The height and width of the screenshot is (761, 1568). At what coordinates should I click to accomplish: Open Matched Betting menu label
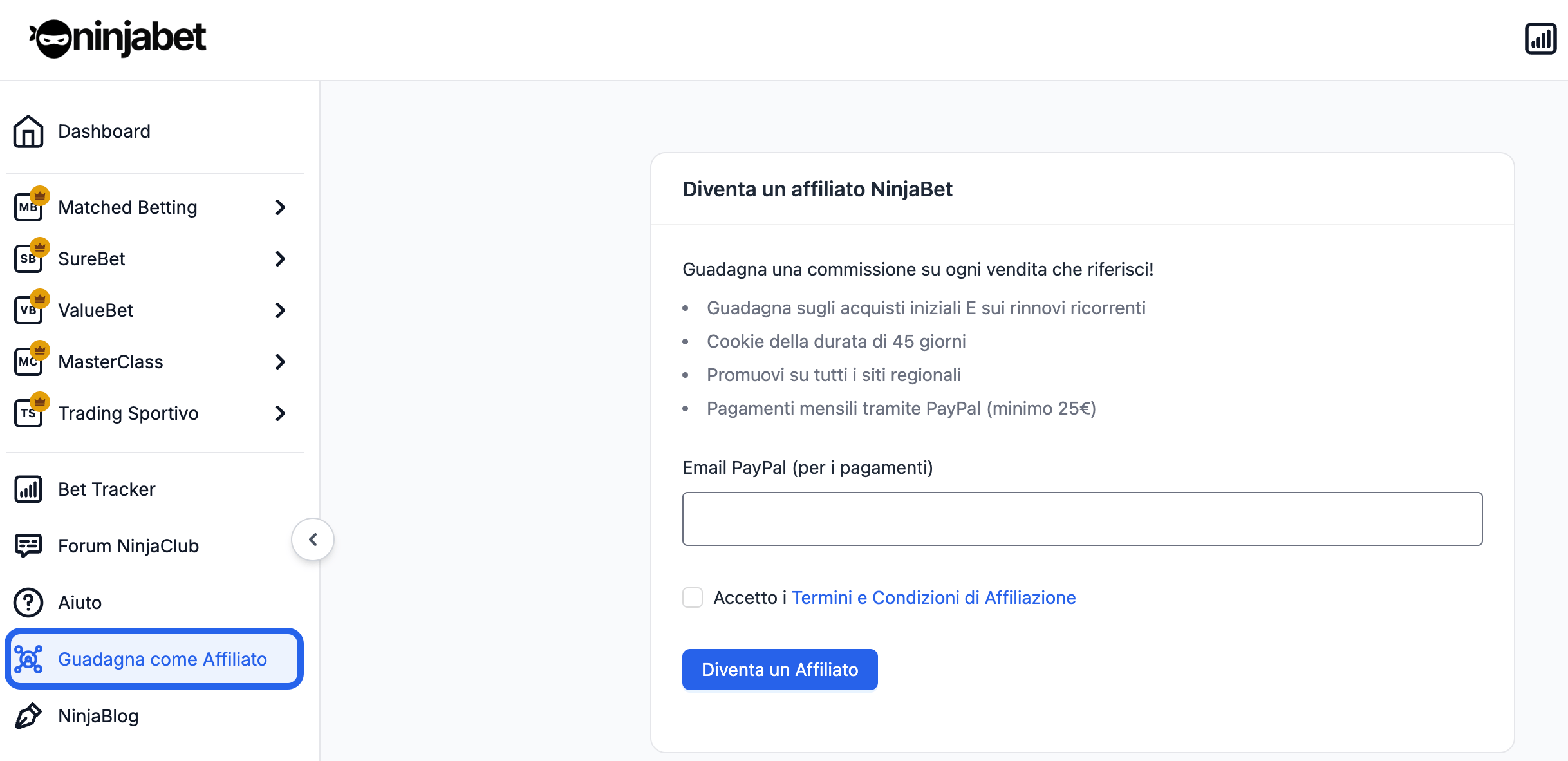[127, 207]
